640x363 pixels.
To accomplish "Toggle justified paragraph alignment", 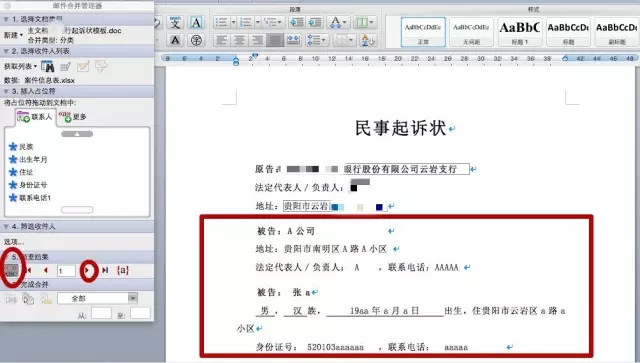I will (x=275, y=40).
